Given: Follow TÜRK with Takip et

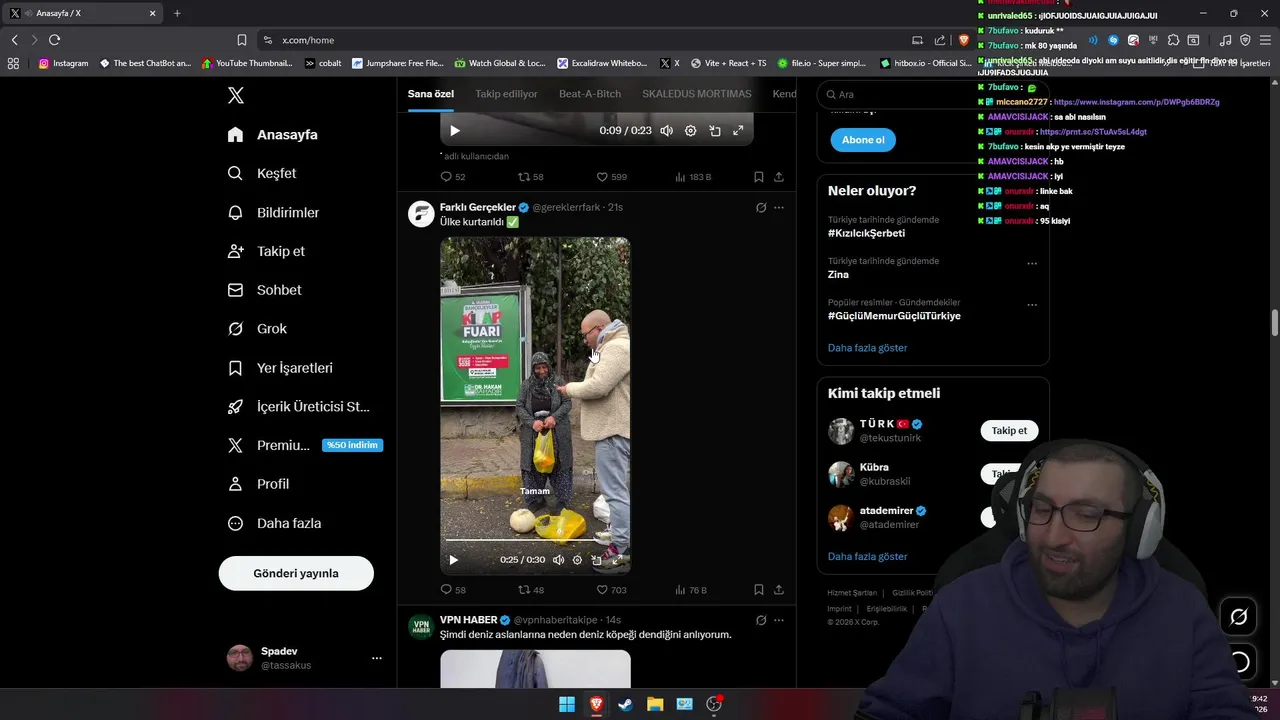Looking at the screenshot, I should [1009, 431].
